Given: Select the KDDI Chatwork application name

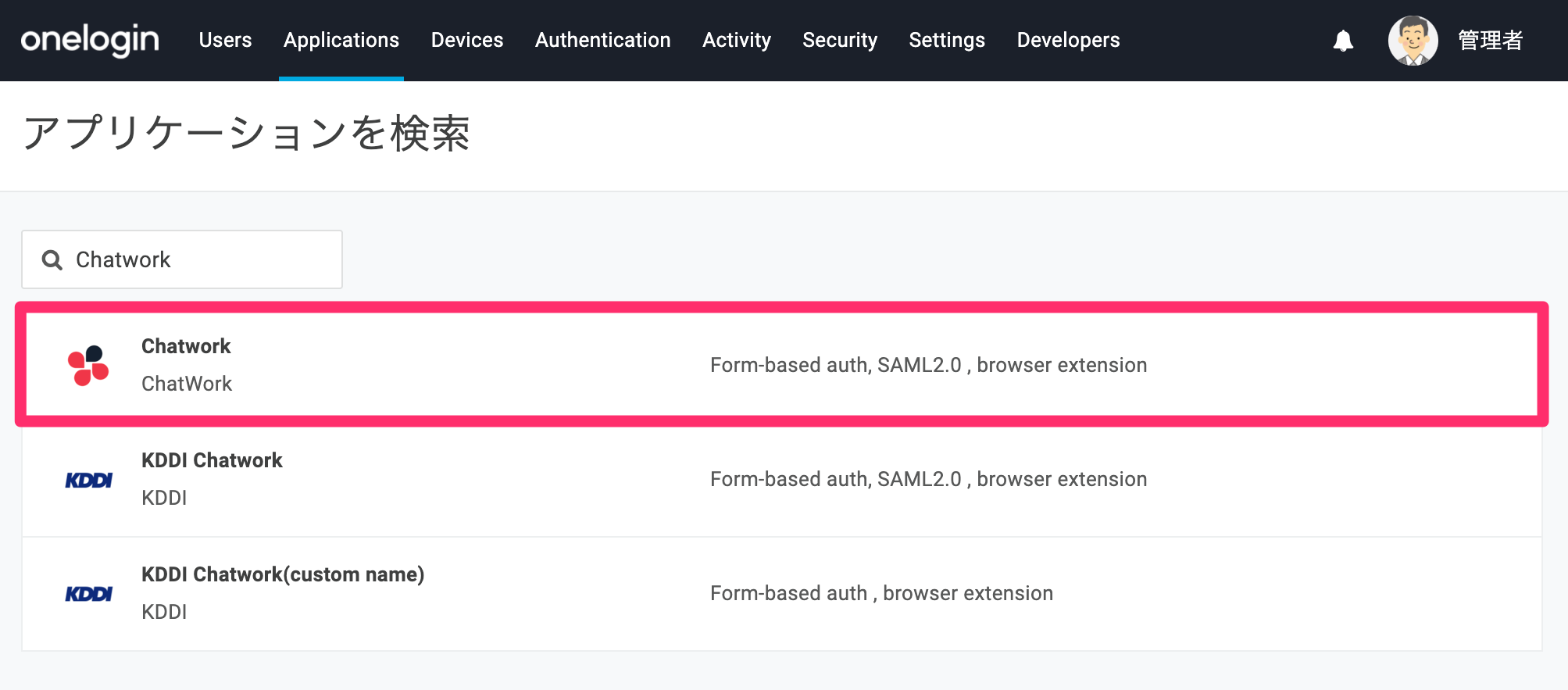Looking at the screenshot, I should [x=212, y=460].
